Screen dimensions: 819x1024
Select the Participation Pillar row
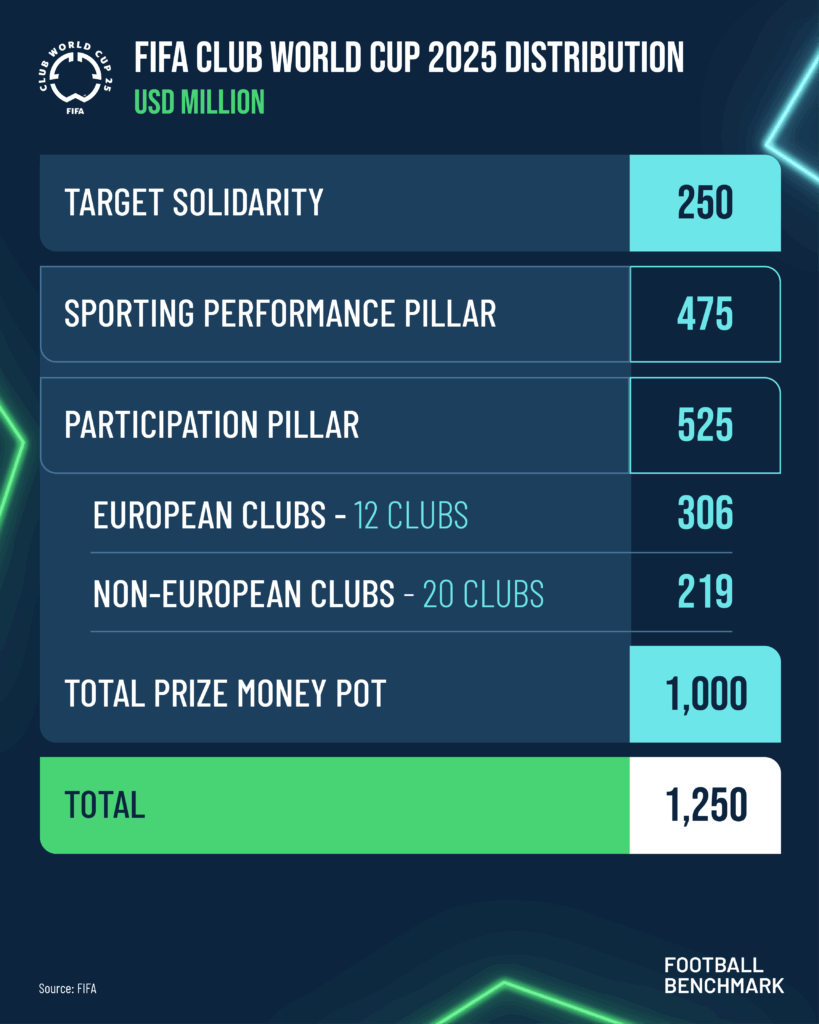(410, 425)
